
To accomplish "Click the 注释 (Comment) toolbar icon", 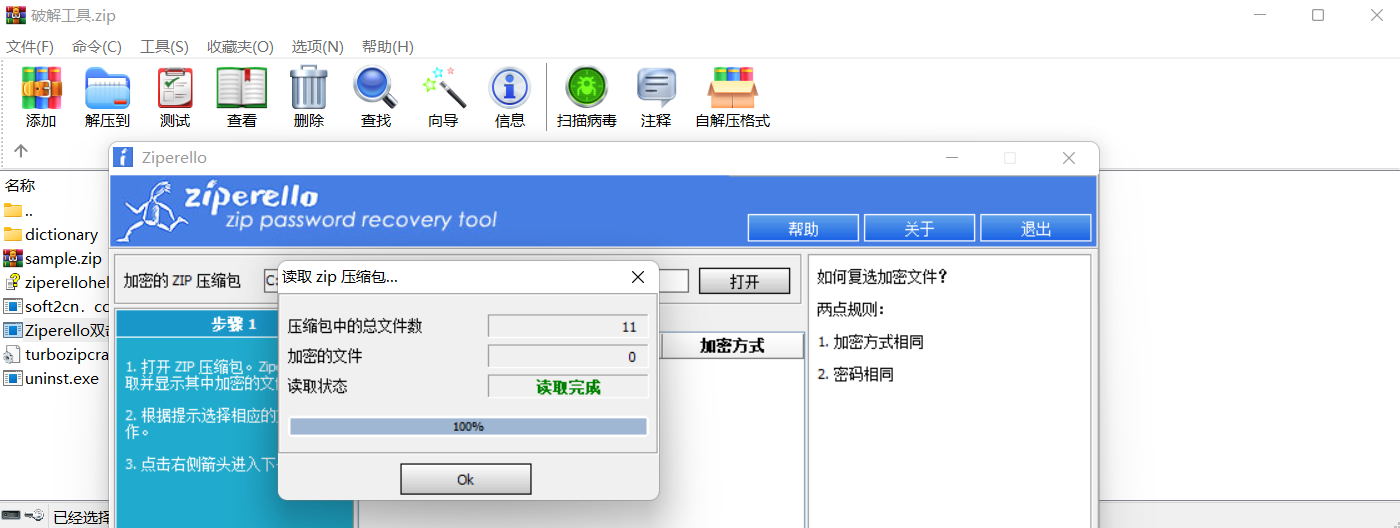I will coord(656,90).
